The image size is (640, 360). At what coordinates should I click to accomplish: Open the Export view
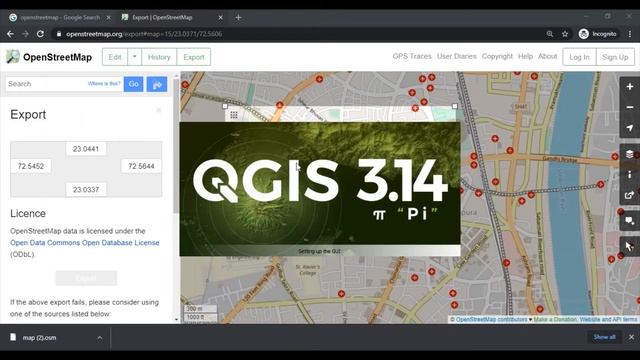coord(193,57)
